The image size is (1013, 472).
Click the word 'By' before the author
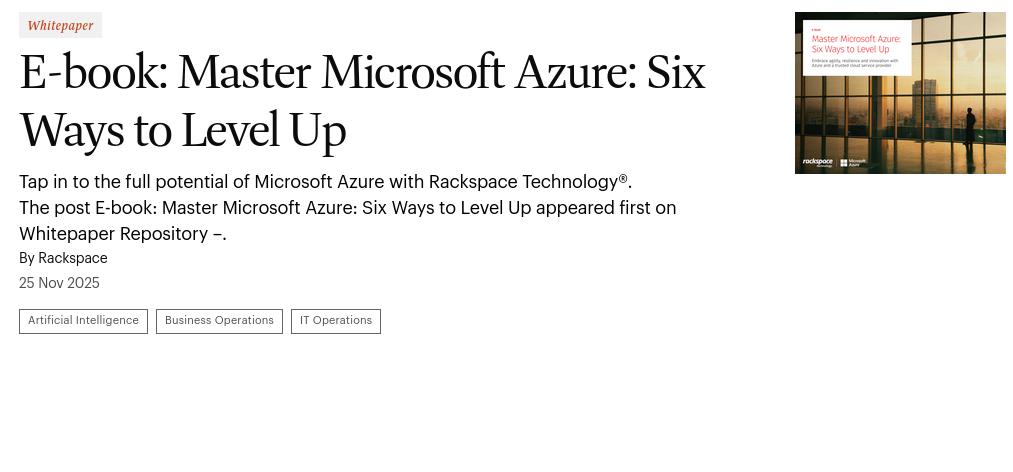(27, 258)
